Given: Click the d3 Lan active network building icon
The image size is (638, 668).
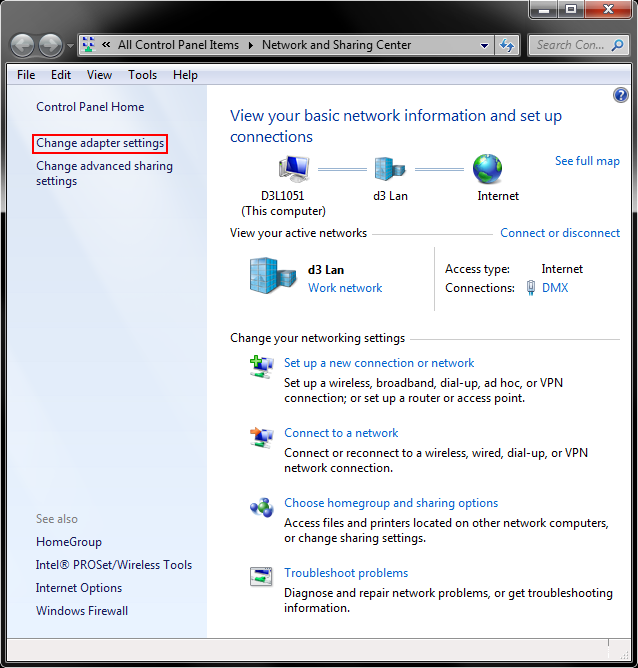Looking at the screenshot, I should pos(273,276).
